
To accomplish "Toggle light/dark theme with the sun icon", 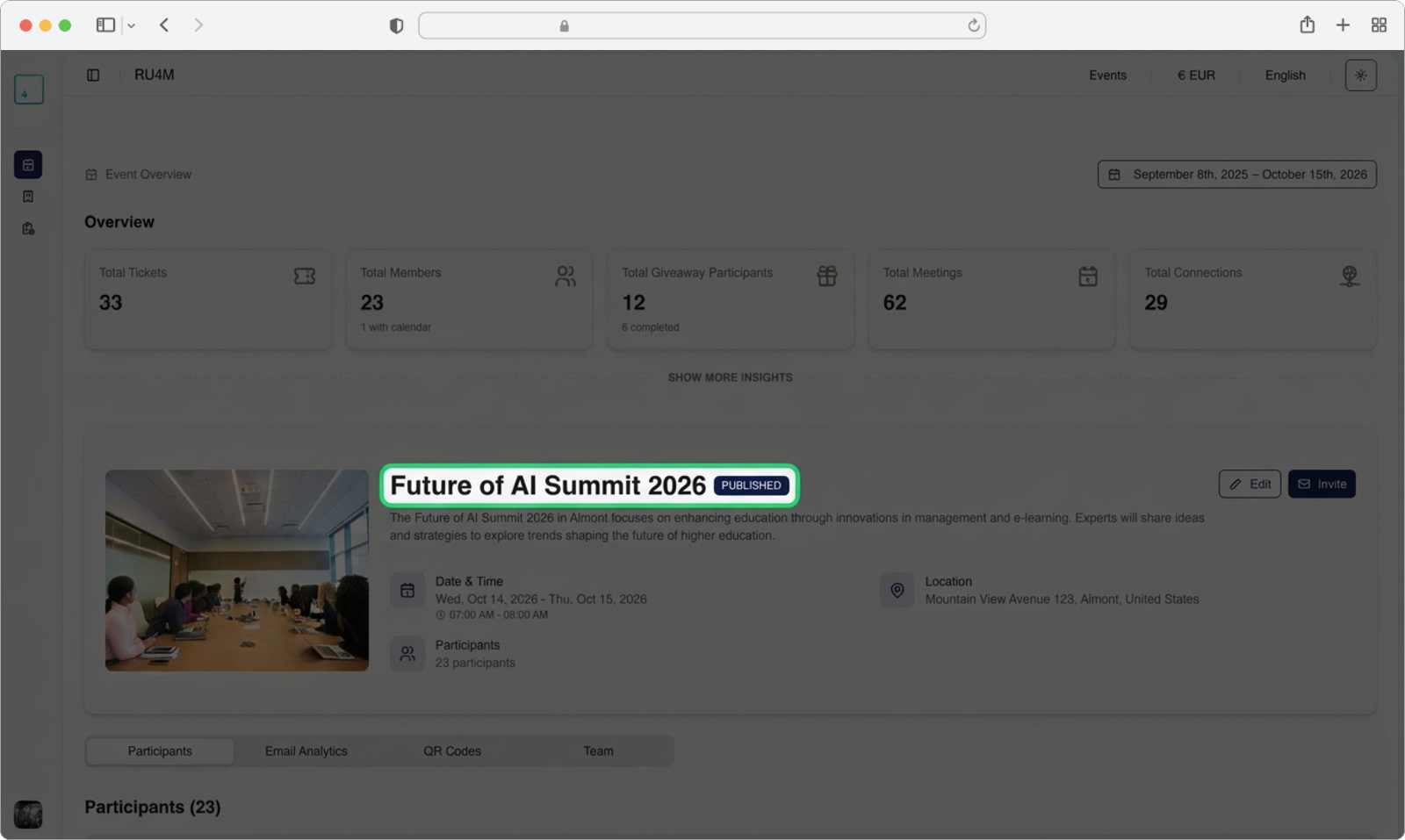I will pyautogui.click(x=1360, y=75).
